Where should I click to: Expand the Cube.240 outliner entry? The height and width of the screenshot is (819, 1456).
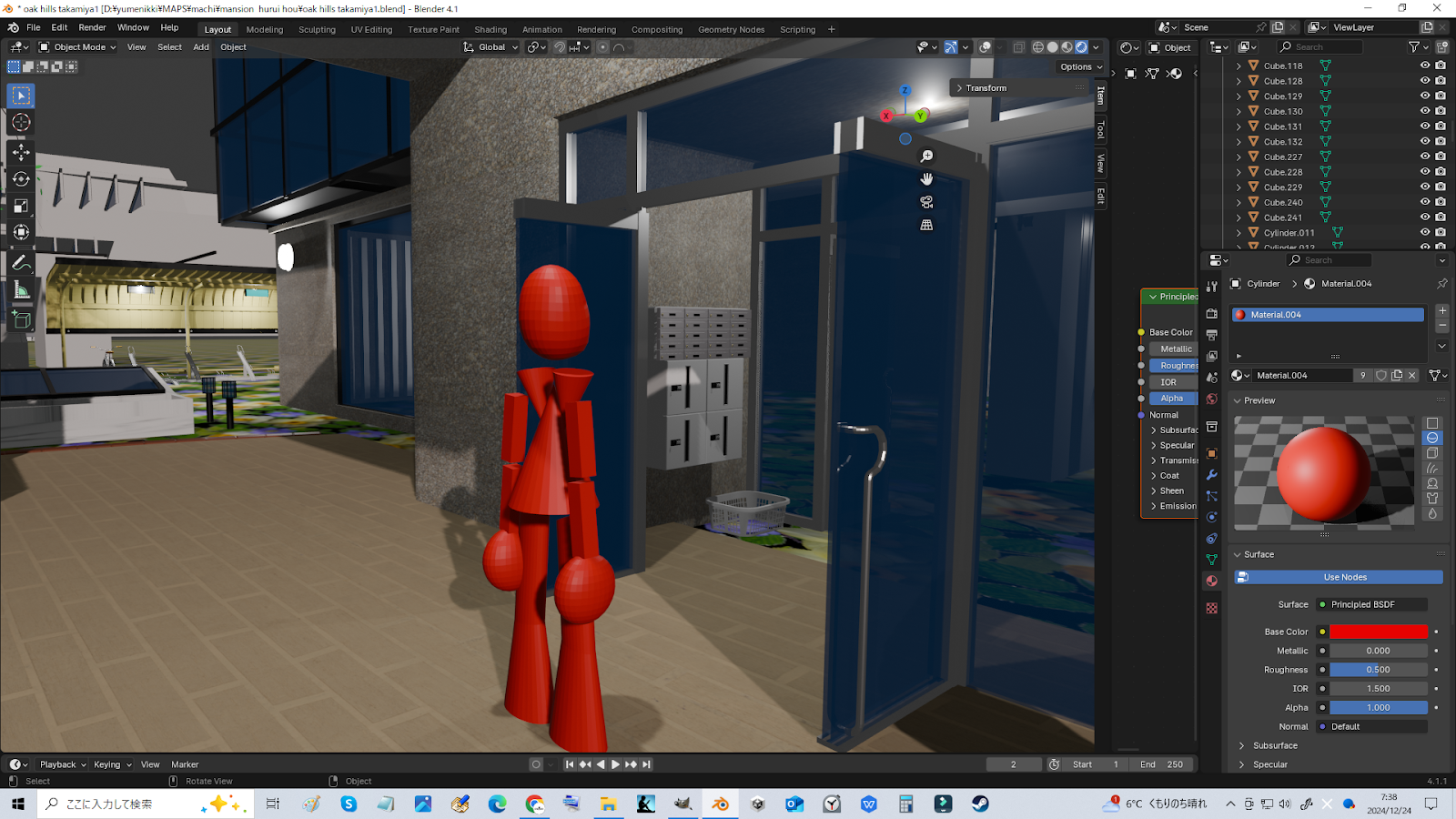(x=1239, y=203)
